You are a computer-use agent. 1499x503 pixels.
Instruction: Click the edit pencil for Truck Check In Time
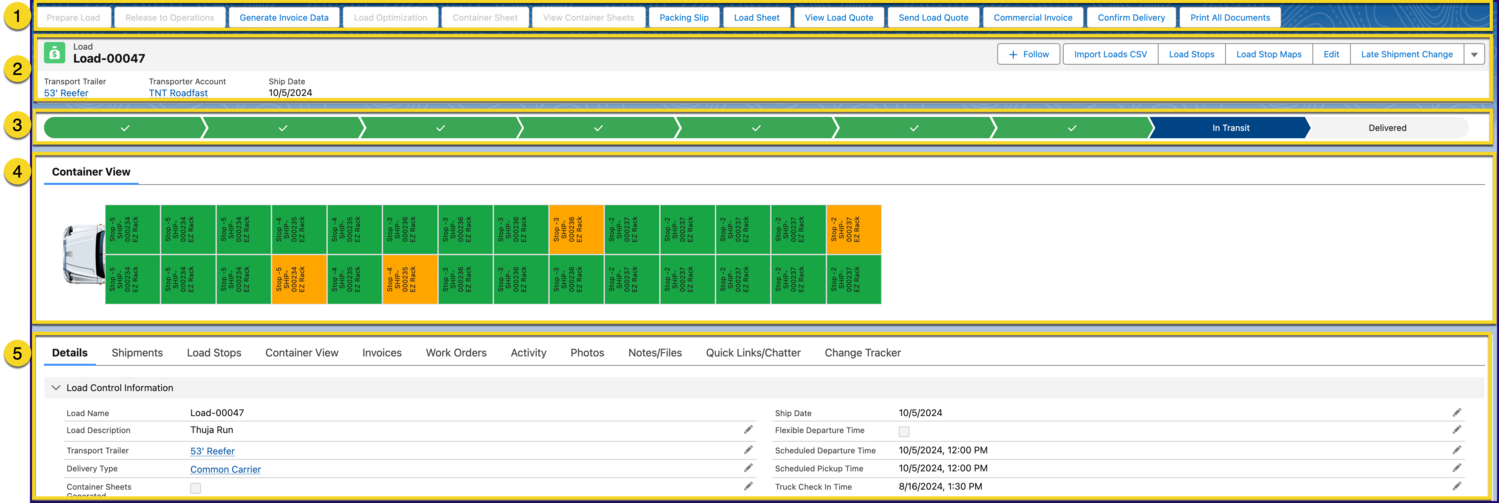[x=1457, y=486]
